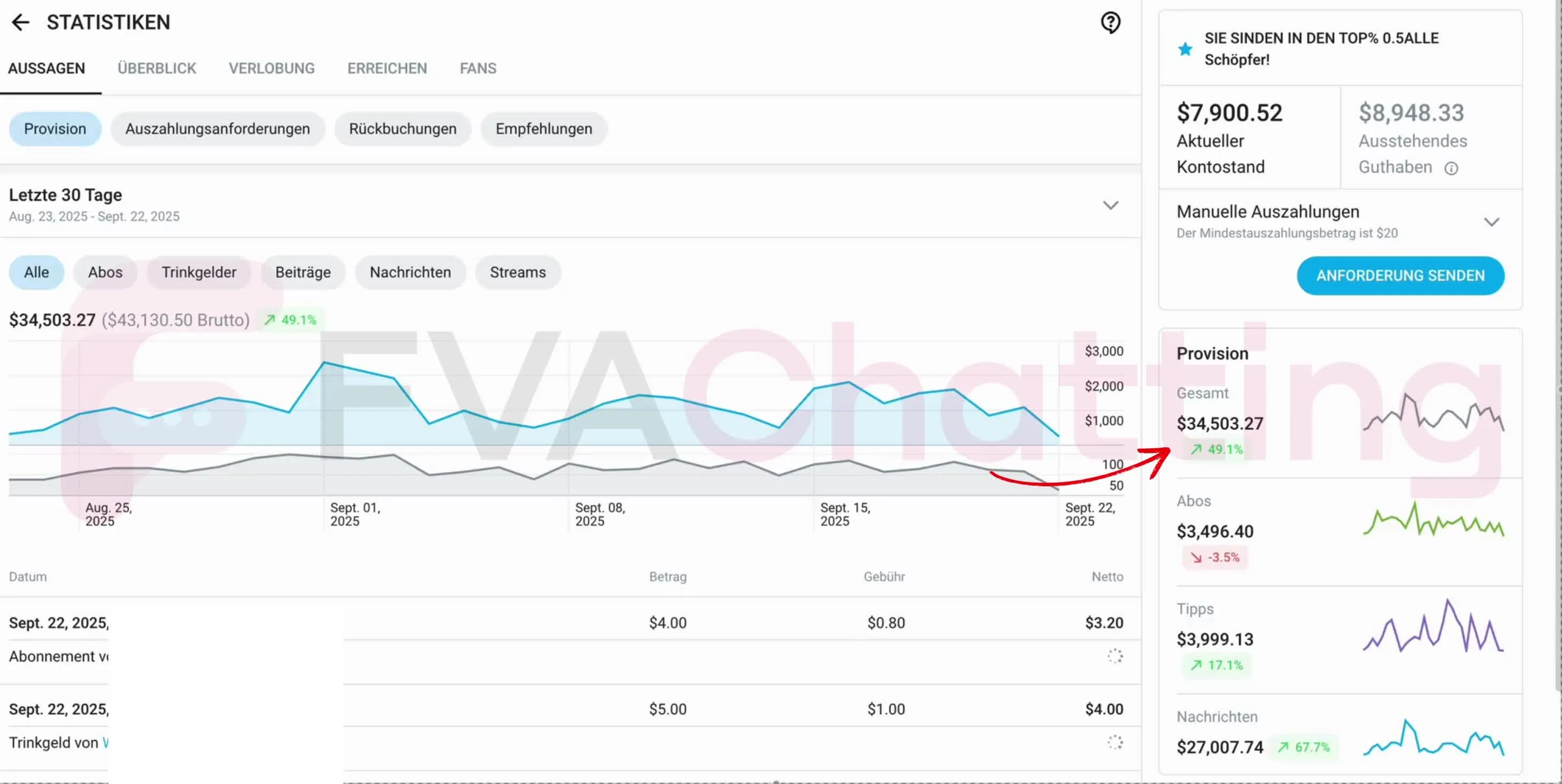Click the loading spinner on the Abonnement row
1562x784 pixels.
(x=1115, y=656)
